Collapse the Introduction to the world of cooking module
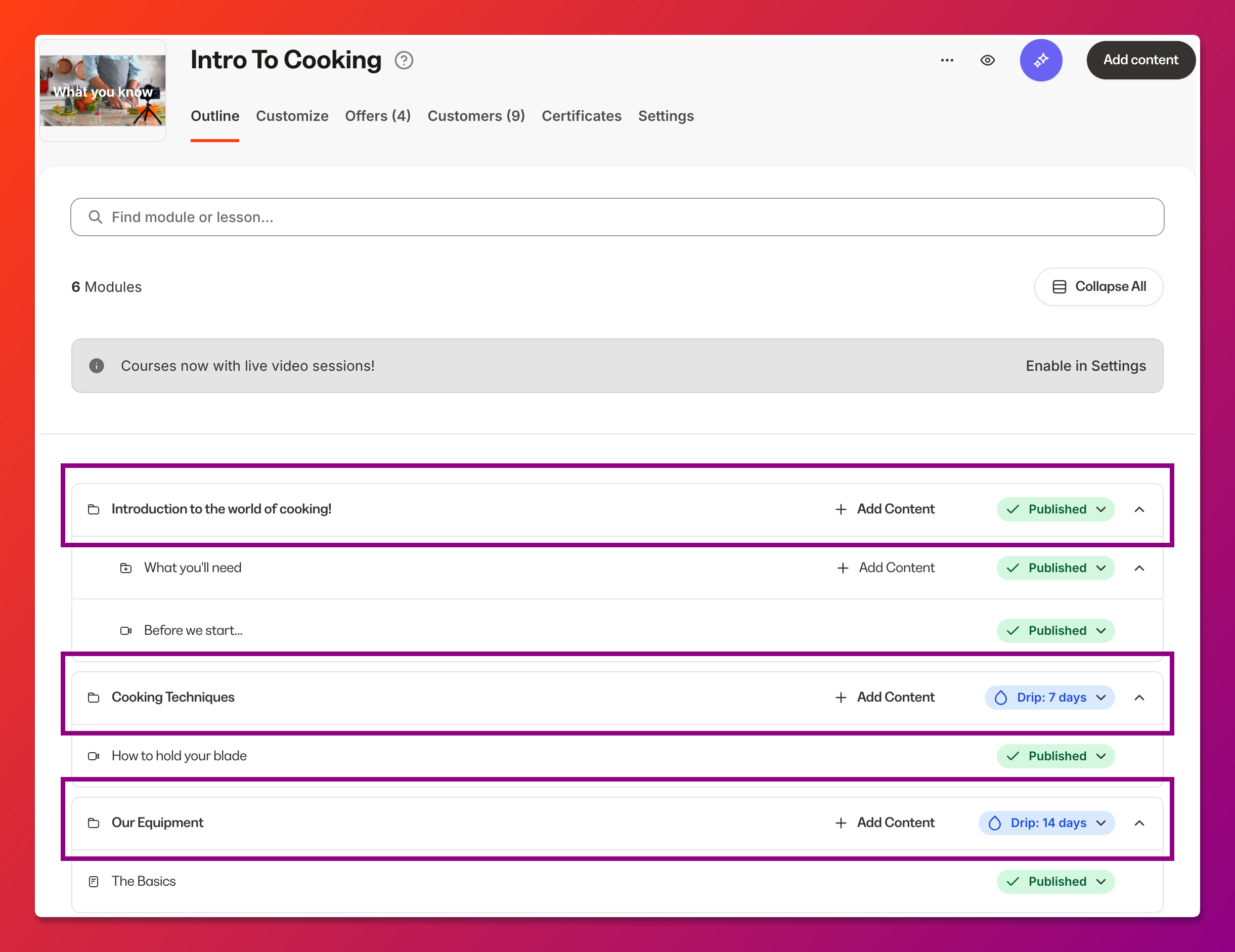The height and width of the screenshot is (952, 1235). pos(1139,509)
